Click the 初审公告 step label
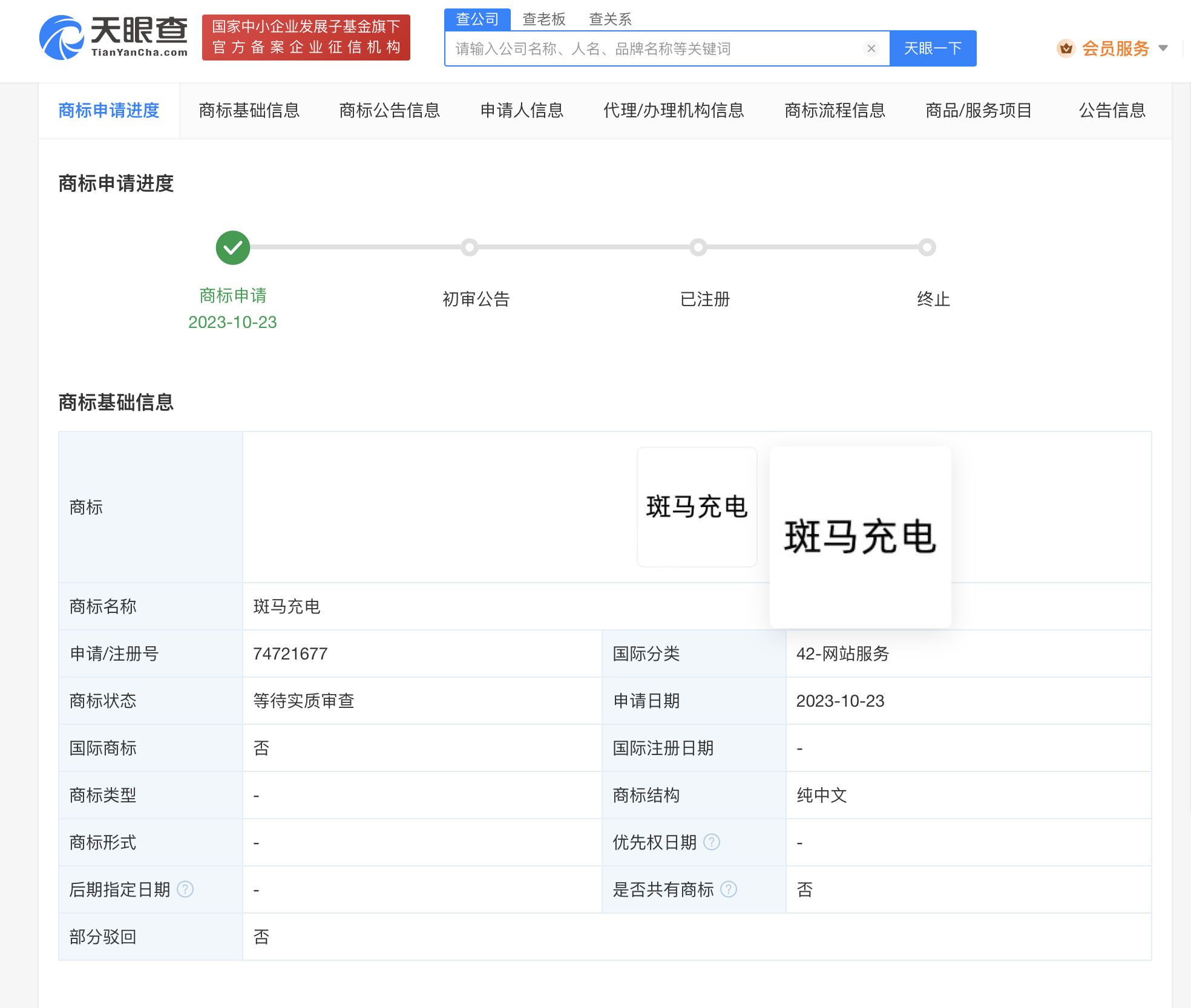Viewport: 1191px width, 1008px height. point(476,299)
